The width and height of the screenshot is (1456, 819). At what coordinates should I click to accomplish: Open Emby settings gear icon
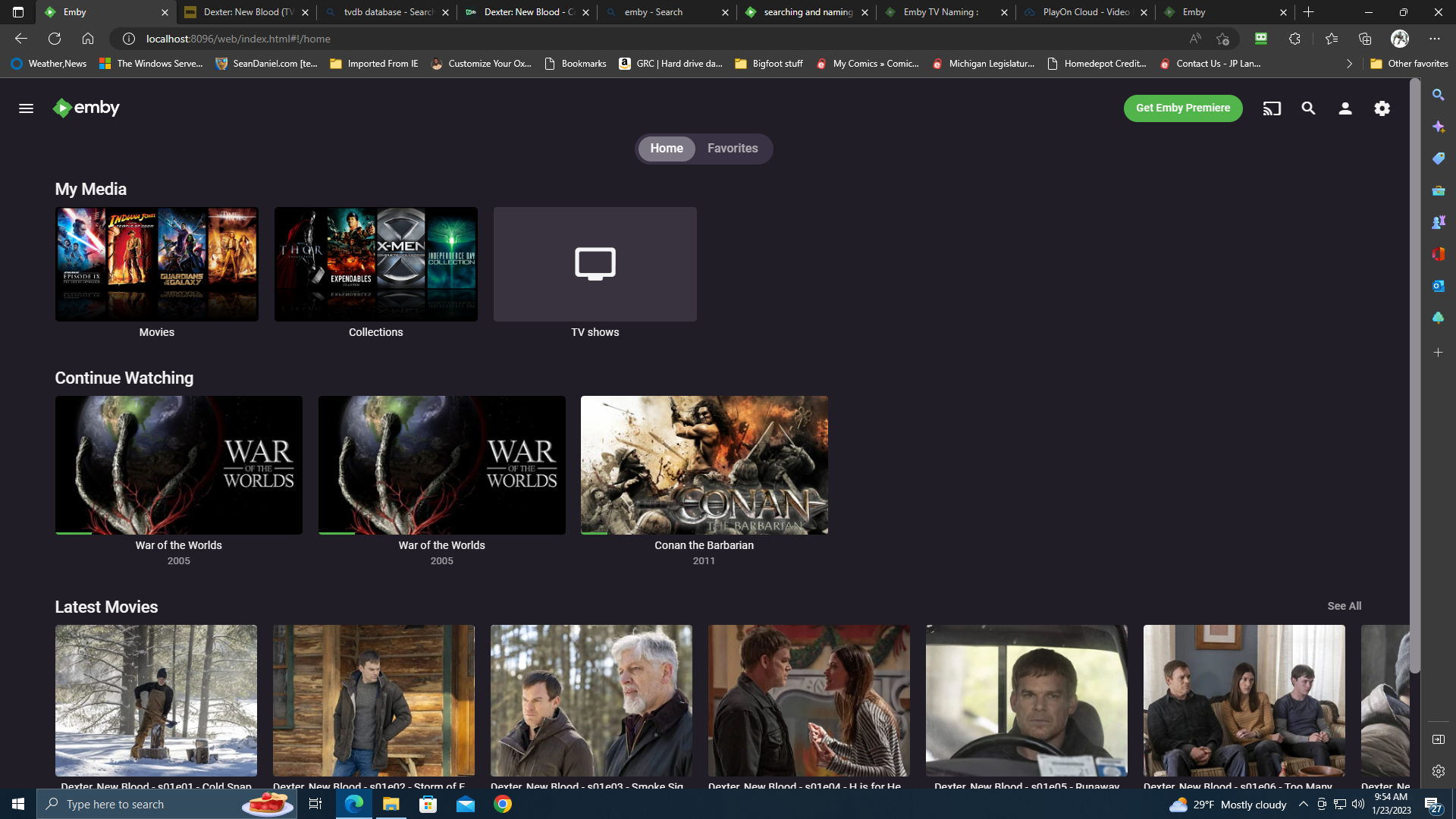1382,108
